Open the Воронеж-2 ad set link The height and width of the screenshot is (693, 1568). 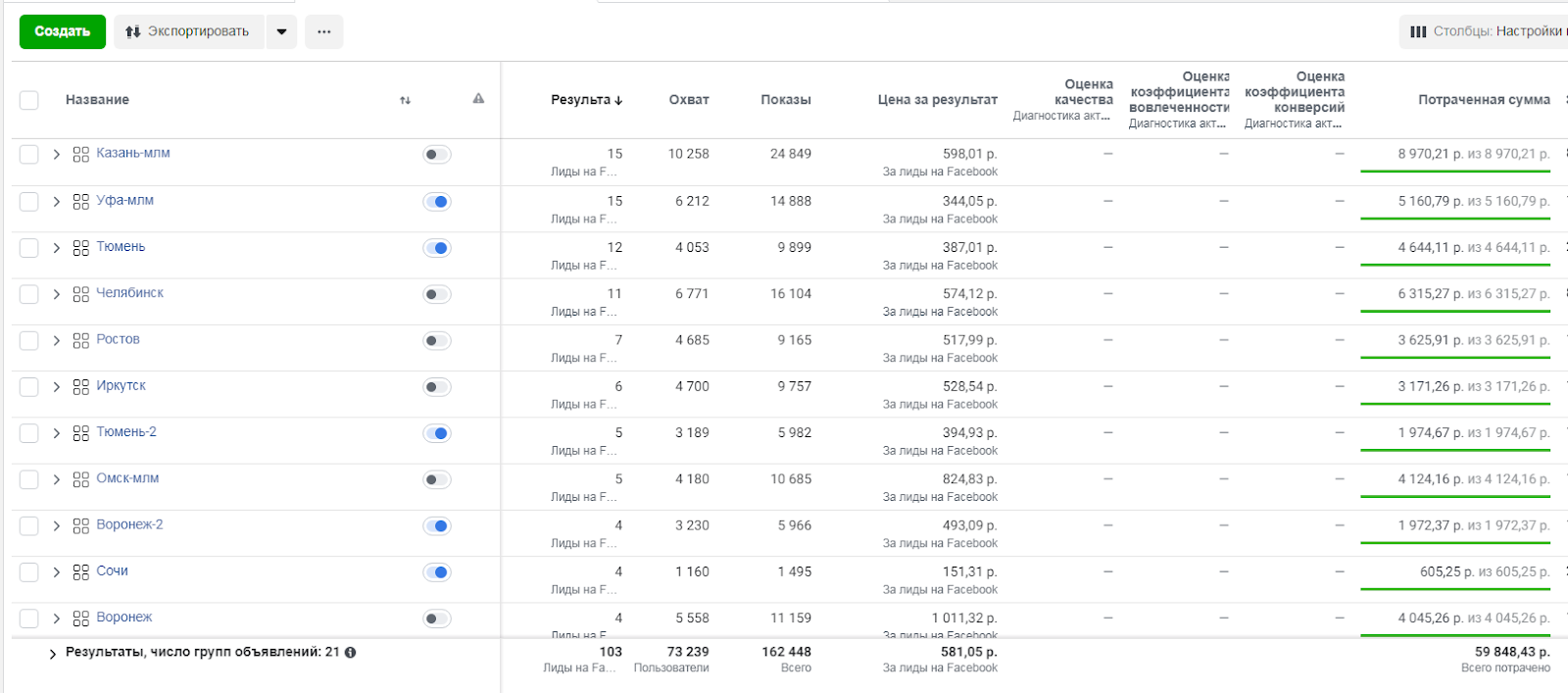129,525
